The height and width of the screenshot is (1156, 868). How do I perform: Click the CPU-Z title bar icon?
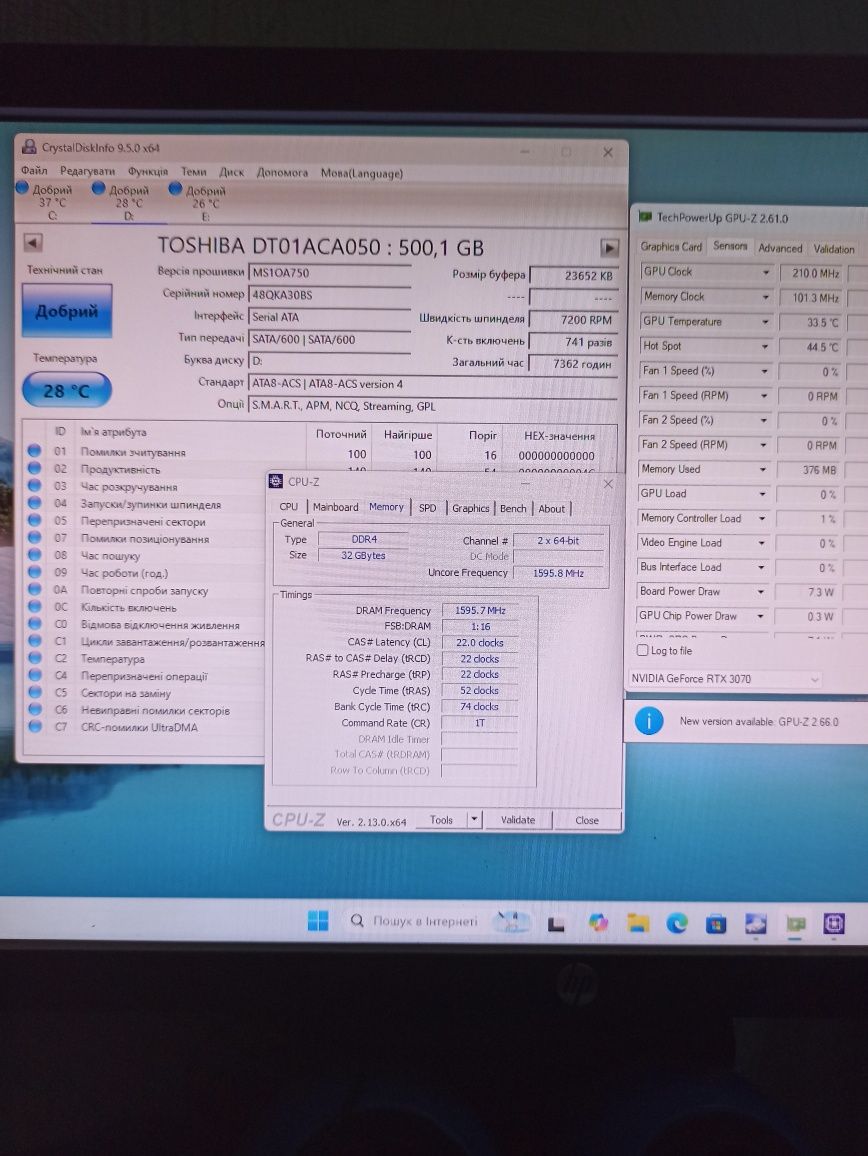click(276, 481)
